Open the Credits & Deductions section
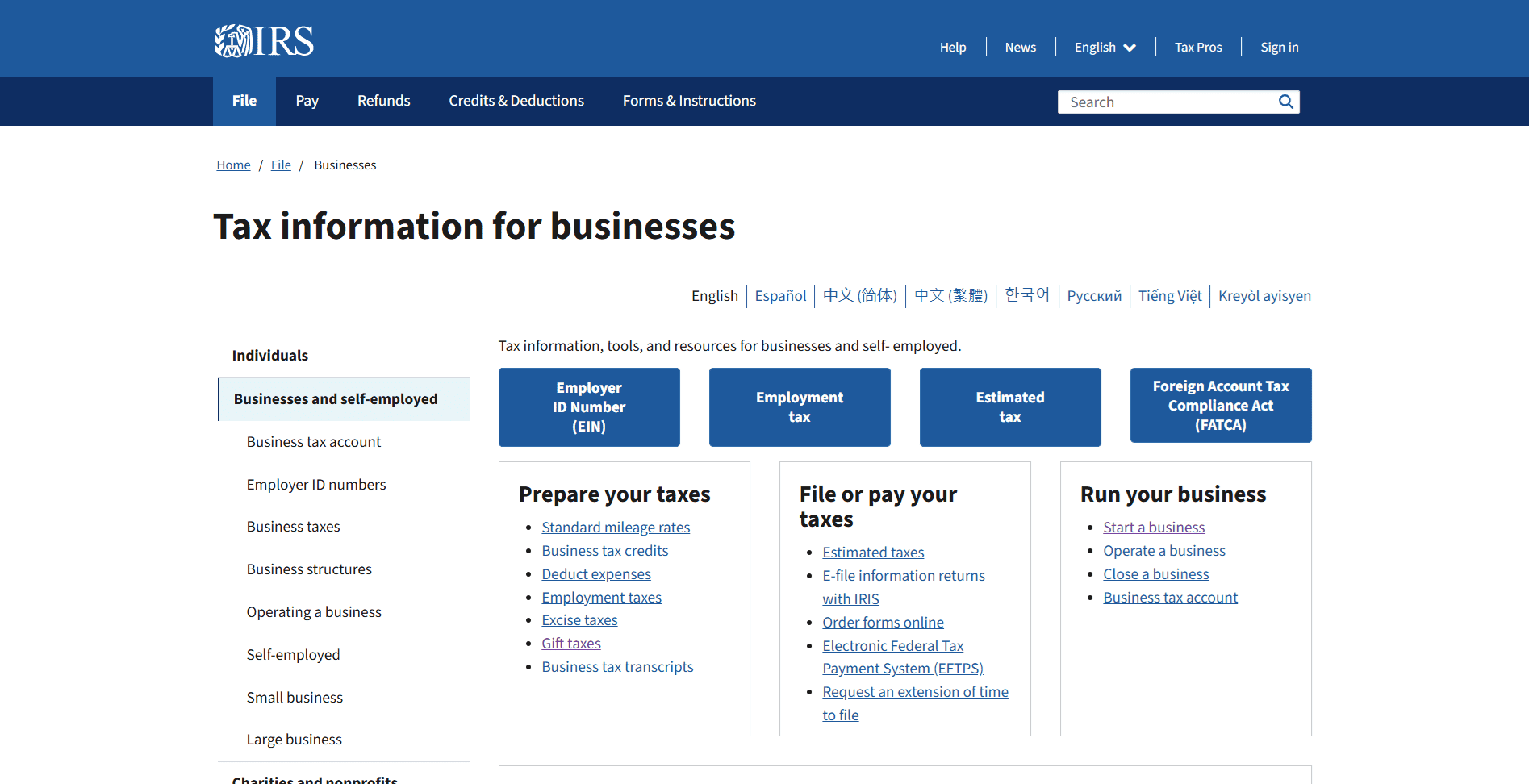The image size is (1529, 784). (x=516, y=100)
